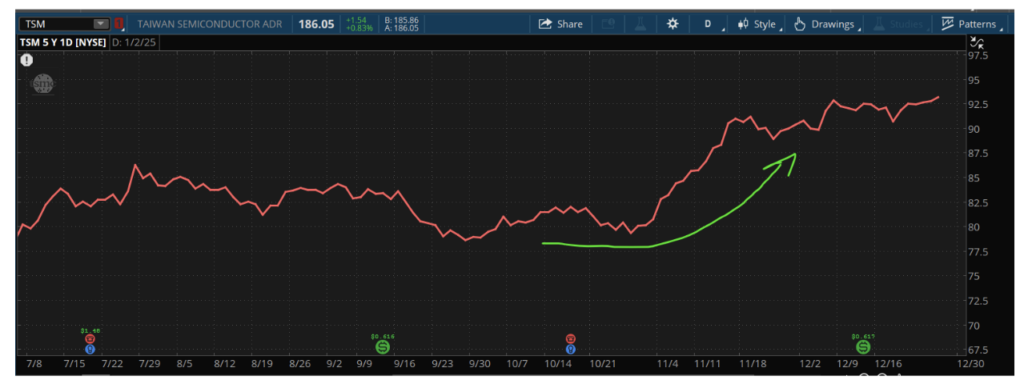The width and height of the screenshot is (1024, 384).
Task: Click the TSM symbol input field
Action: 65,24
